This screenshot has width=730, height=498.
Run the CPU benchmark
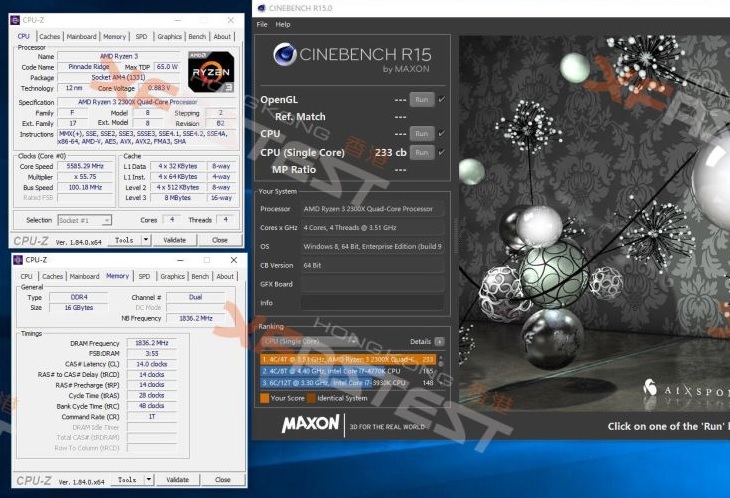422,134
